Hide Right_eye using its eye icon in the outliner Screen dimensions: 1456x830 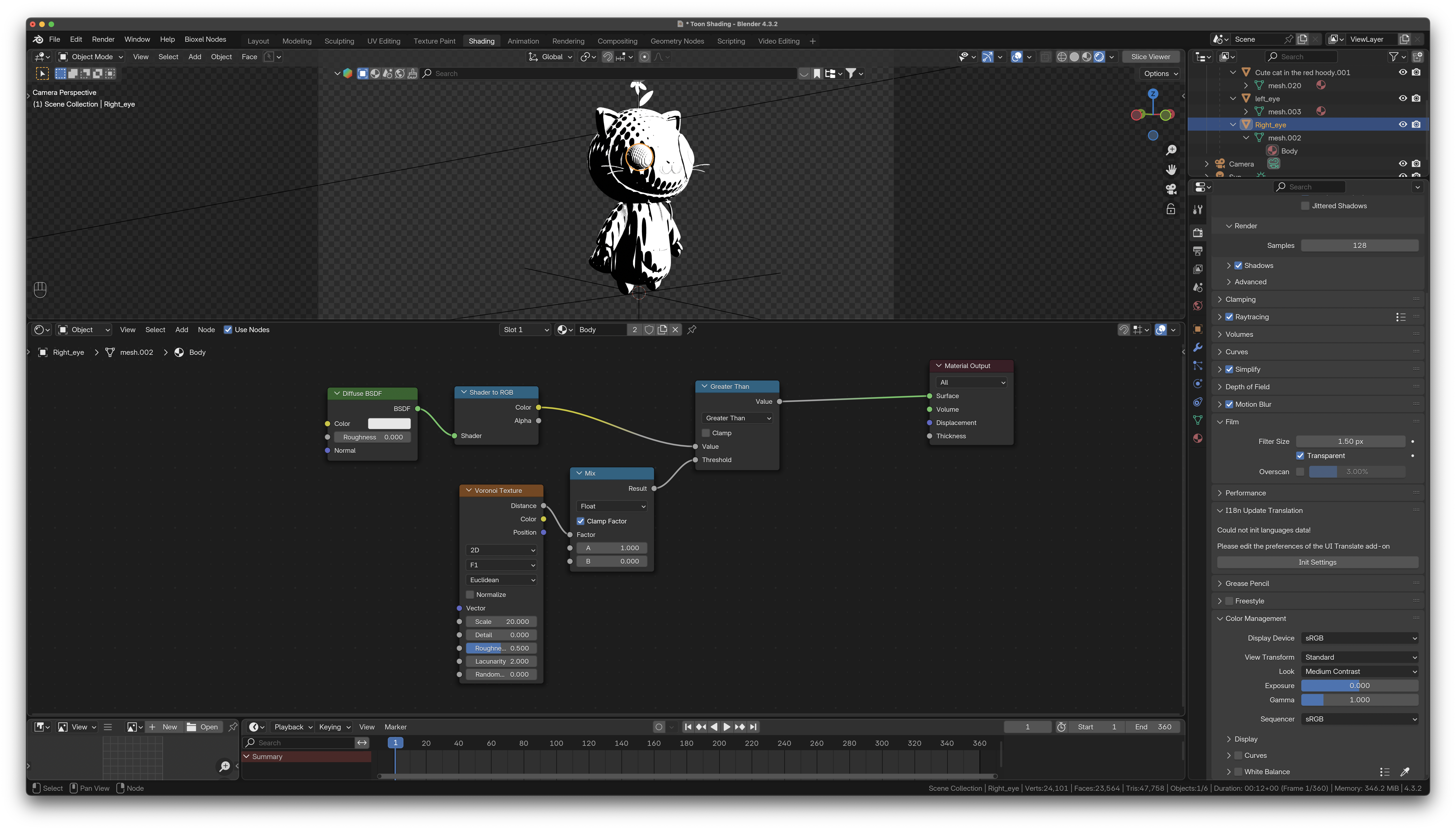1403,125
